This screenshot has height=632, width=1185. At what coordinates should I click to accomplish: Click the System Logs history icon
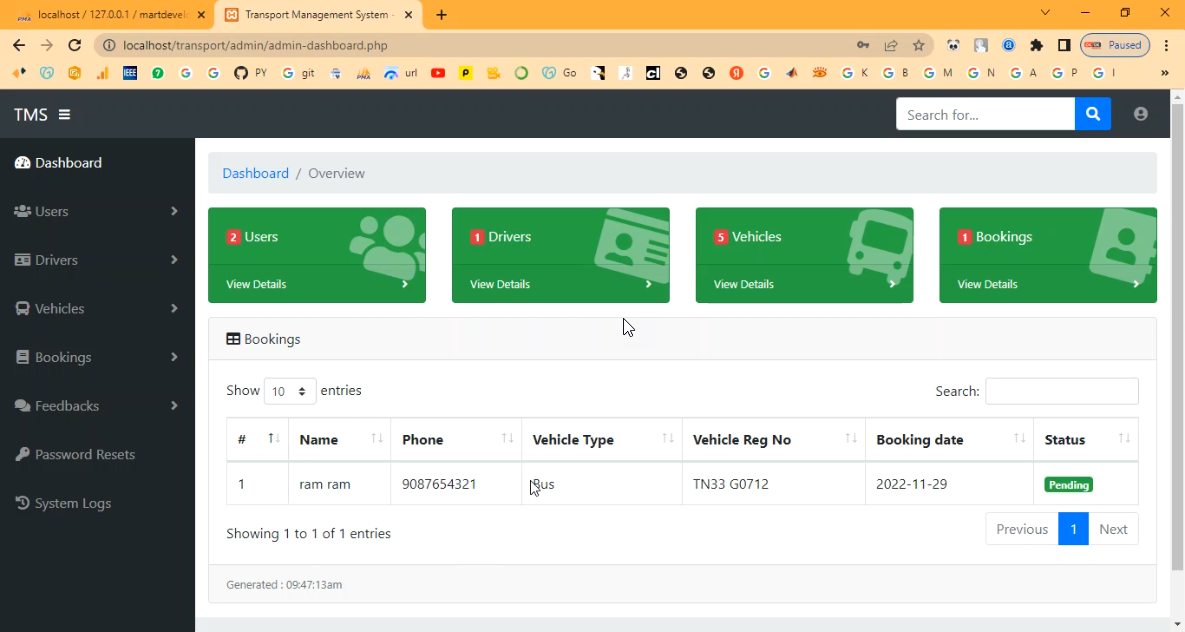pos(22,503)
